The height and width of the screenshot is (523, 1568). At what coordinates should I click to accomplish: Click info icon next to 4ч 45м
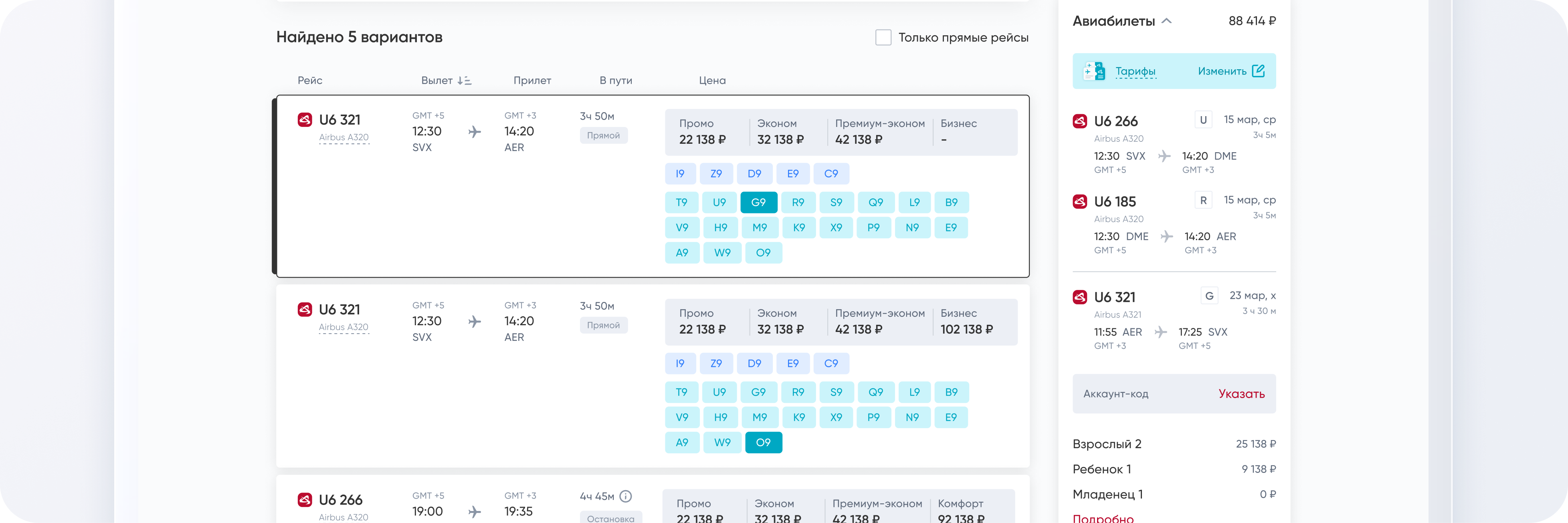tap(625, 496)
